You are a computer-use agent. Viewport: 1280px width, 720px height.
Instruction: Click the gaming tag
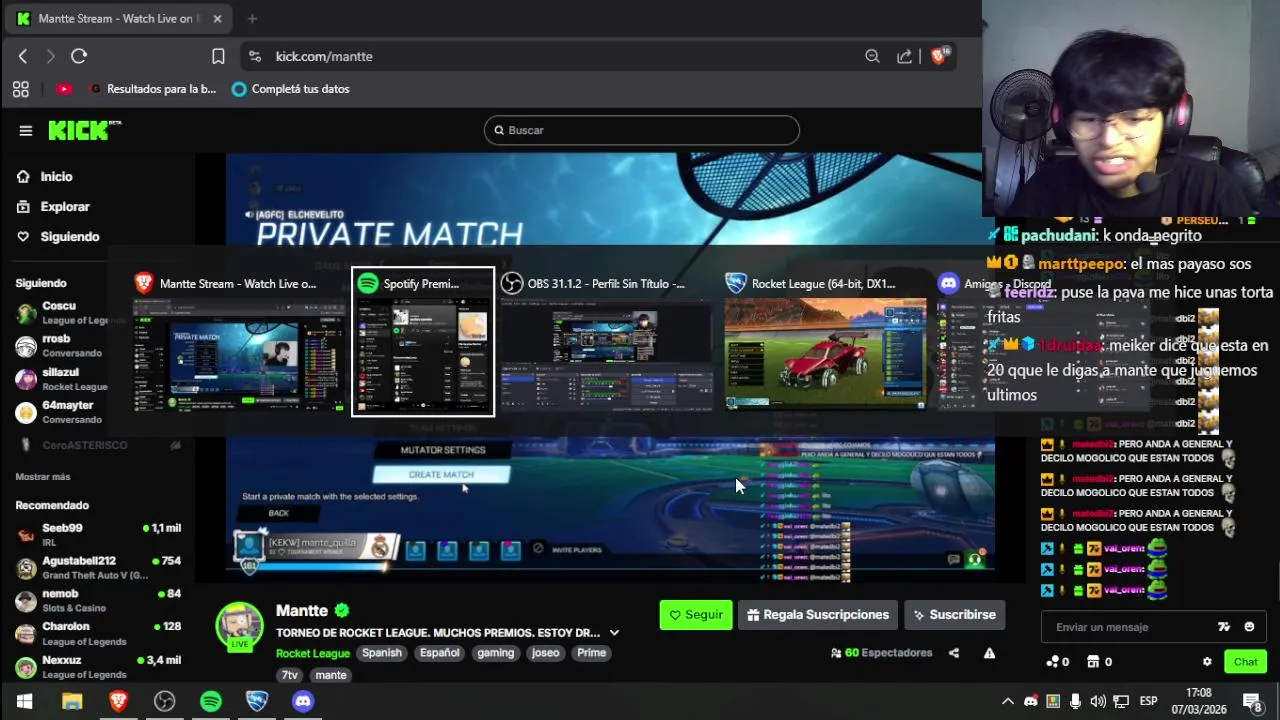coord(495,653)
